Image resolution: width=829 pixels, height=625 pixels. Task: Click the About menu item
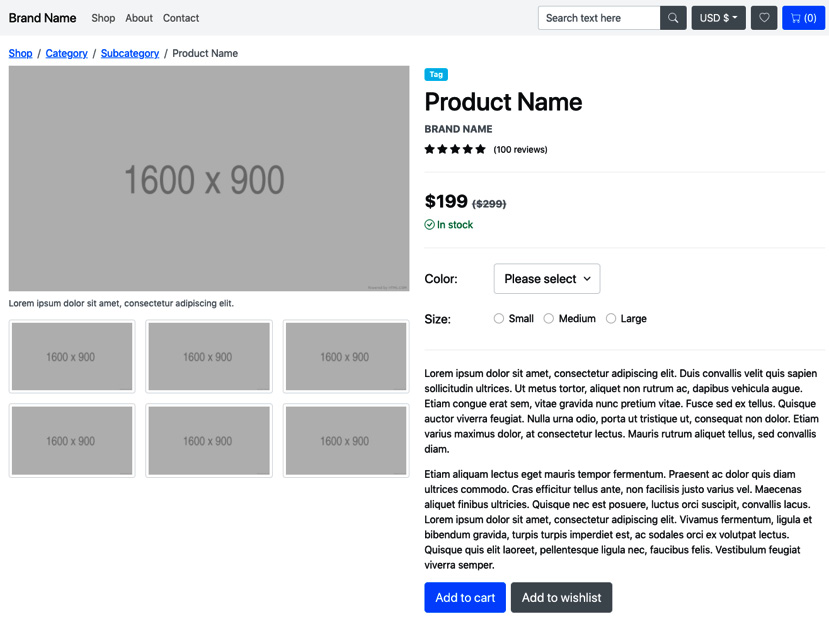[x=139, y=18]
